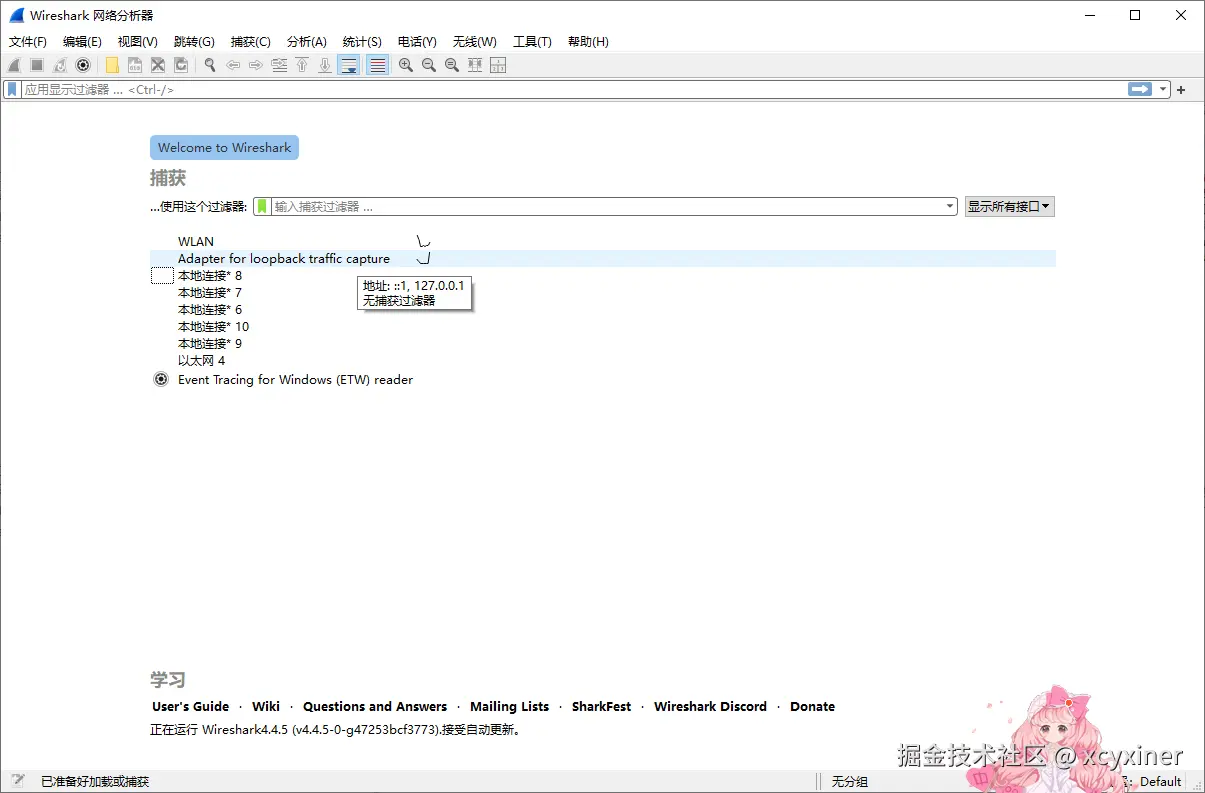Click the ETW reader gear icon
Viewport: 1205px width, 793px height.
click(x=161, y=380)
